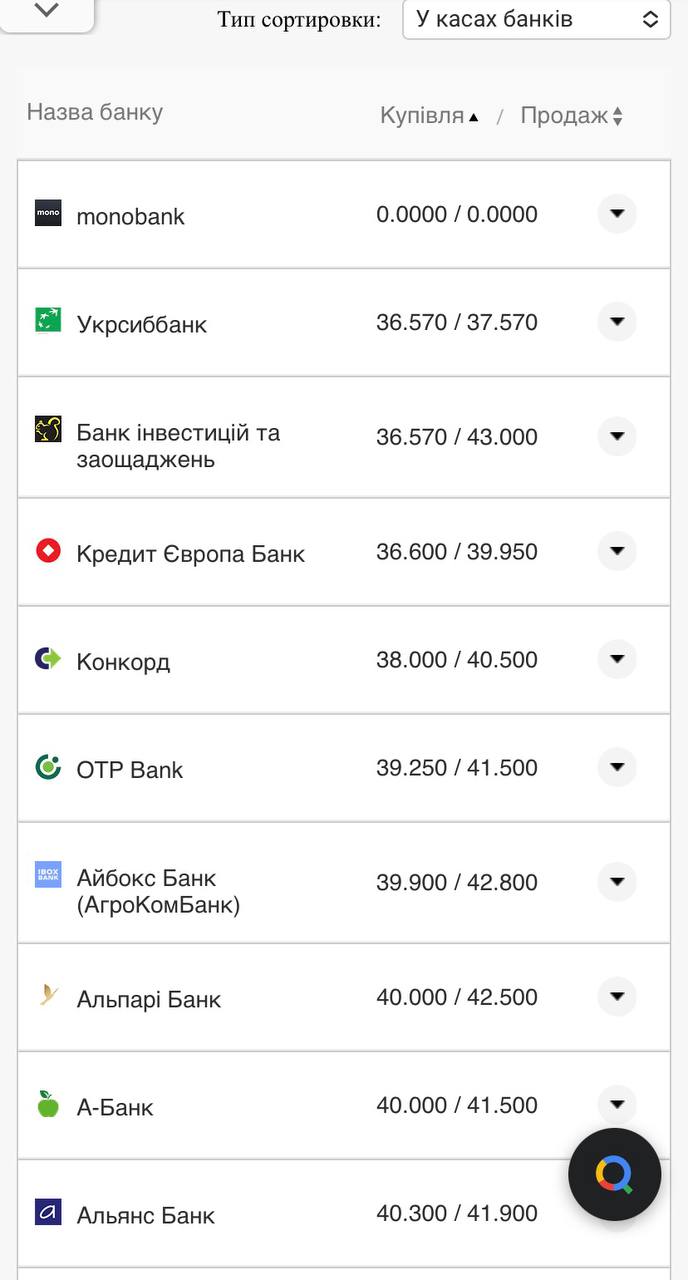The width and height of the screenshot is (688, 1280).
Task: Click the A-Банк green apple logo
Action: 48,1104
